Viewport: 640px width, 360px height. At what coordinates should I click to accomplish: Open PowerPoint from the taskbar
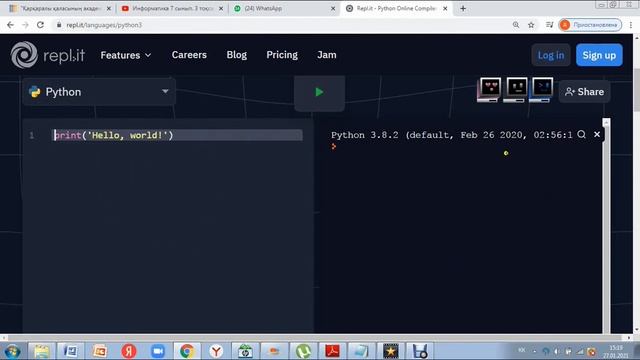pyautogui.click(x=100, y=351)
